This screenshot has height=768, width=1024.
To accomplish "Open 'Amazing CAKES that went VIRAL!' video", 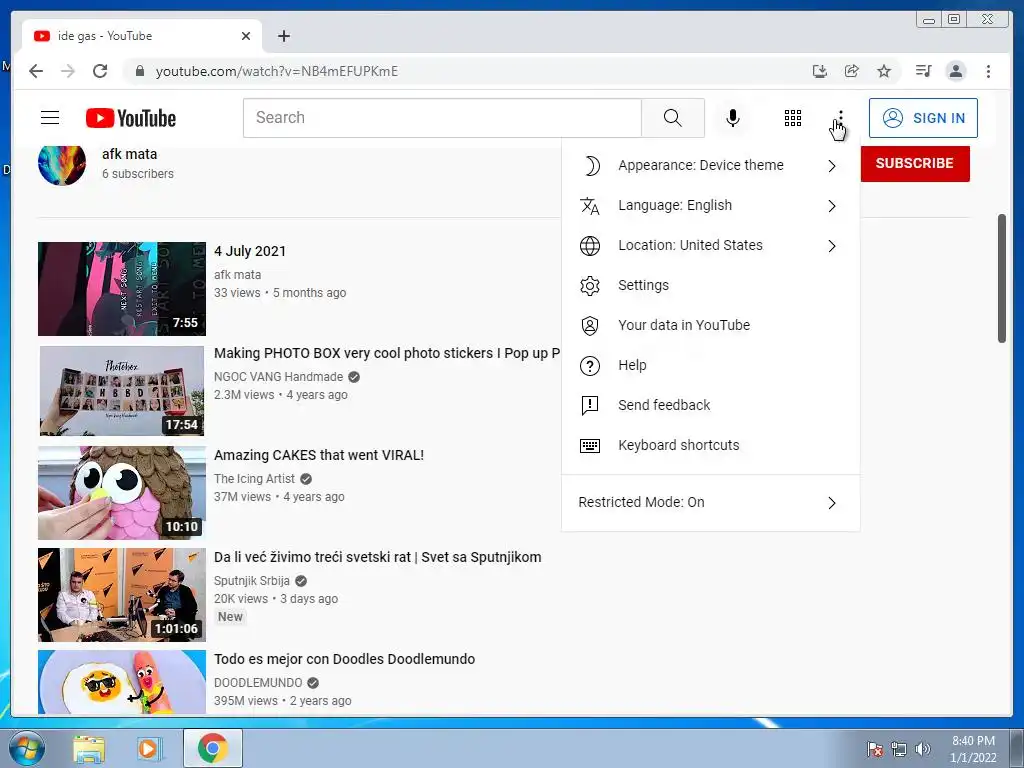I will tap(319, 455).
